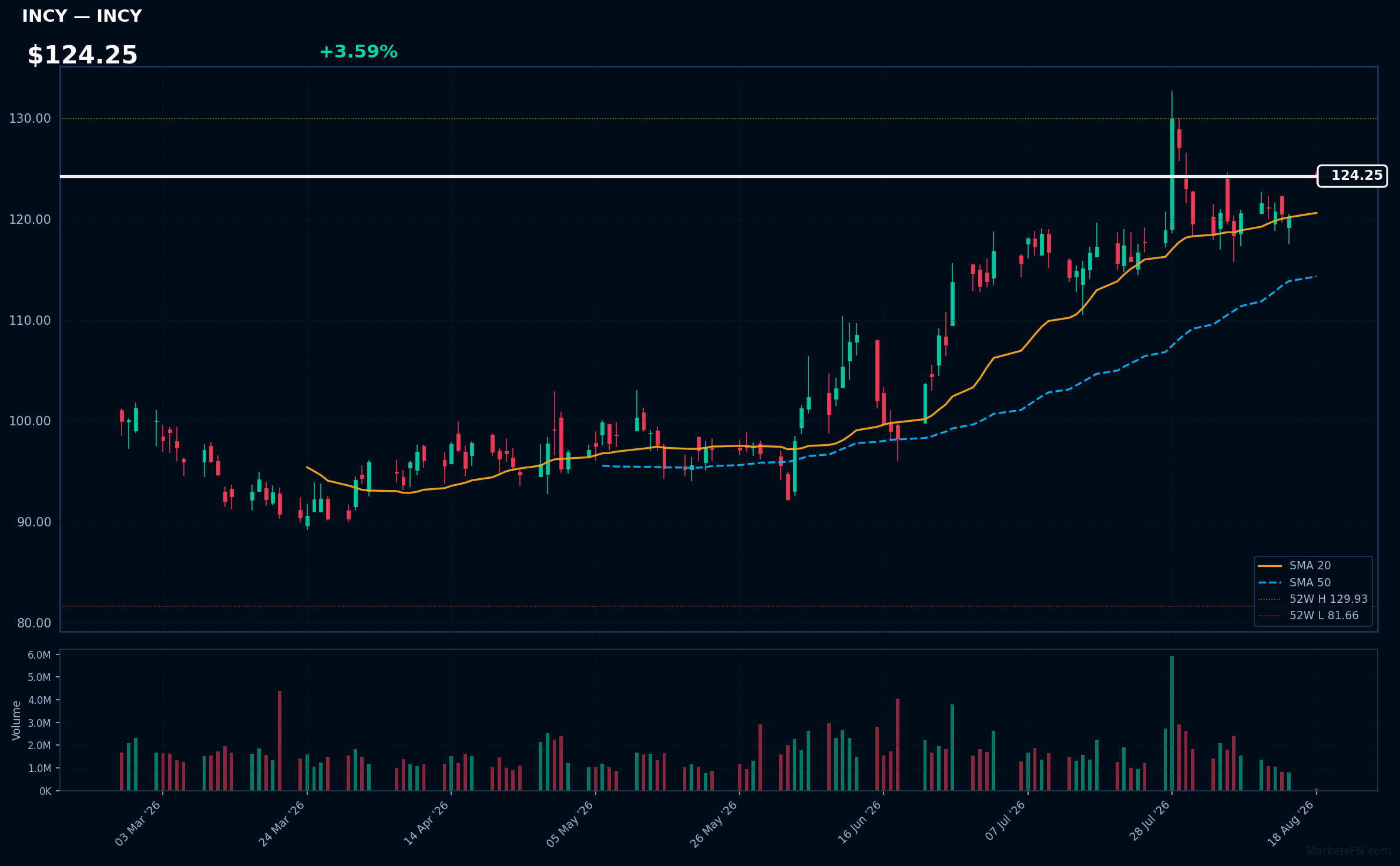Click the orange SMA 20 legend line swatch
This screenshot has height=866, width=1400.
click(x=1270, y=566)
